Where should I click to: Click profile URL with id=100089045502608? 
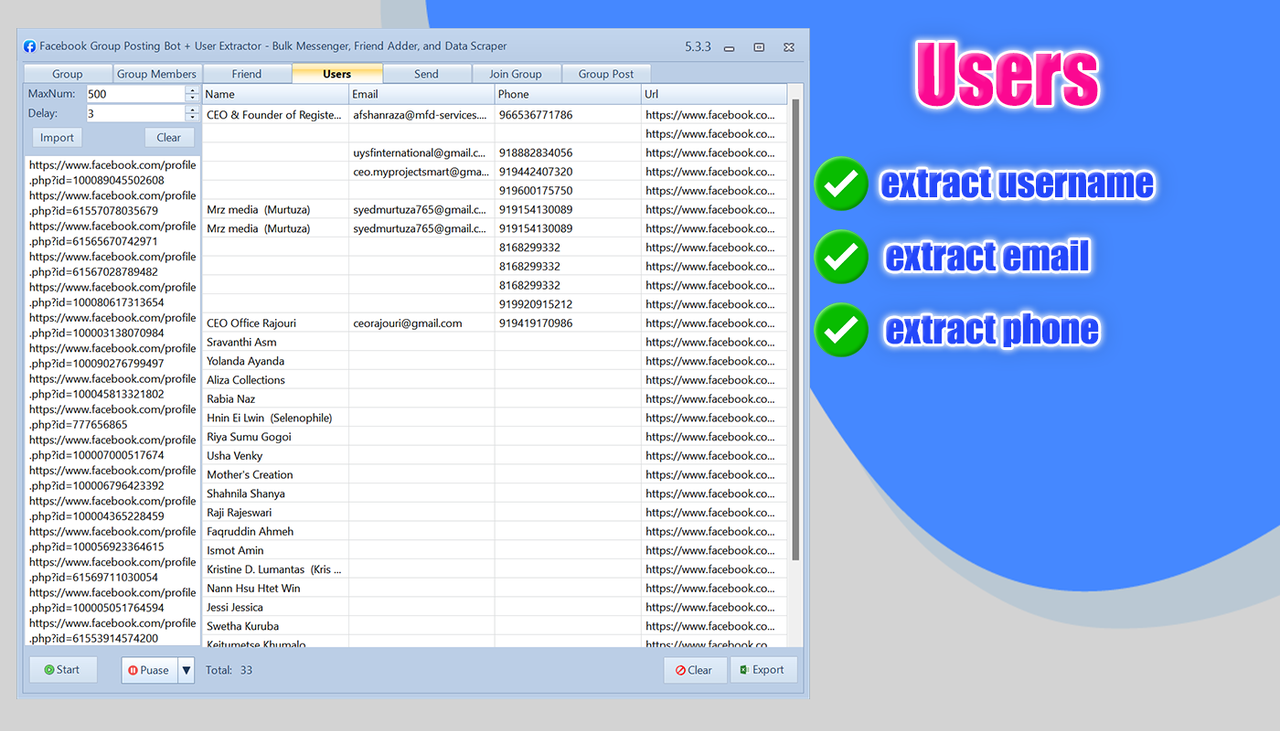pyautogui.click(x=112, y=173)
